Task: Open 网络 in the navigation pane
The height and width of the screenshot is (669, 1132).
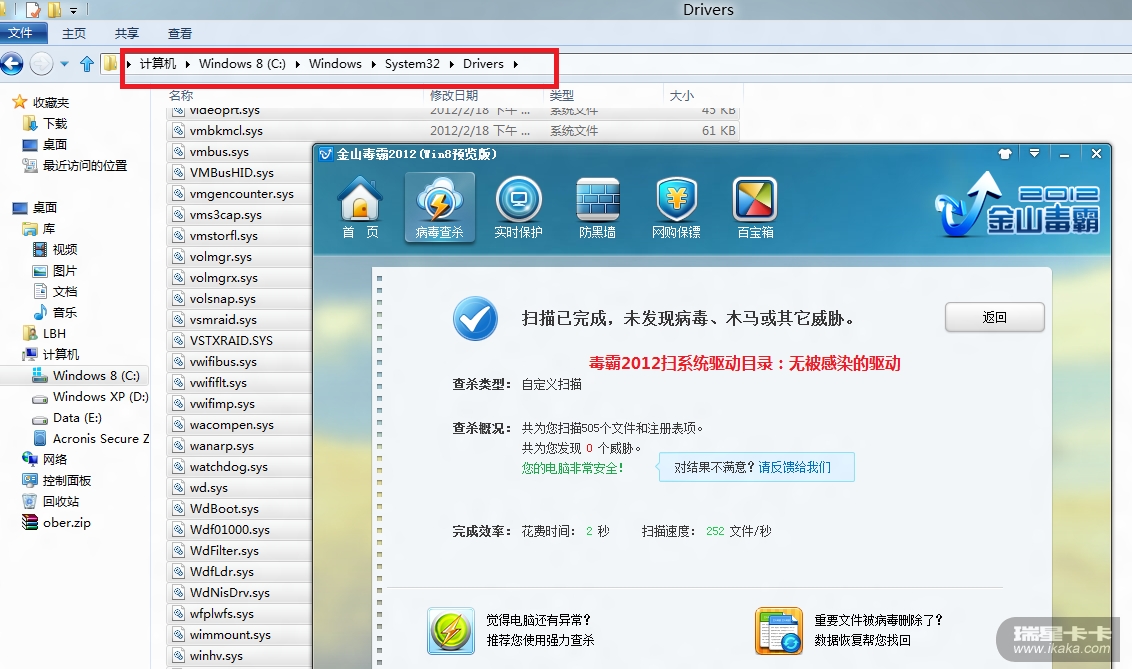Action: coord(55,459)
